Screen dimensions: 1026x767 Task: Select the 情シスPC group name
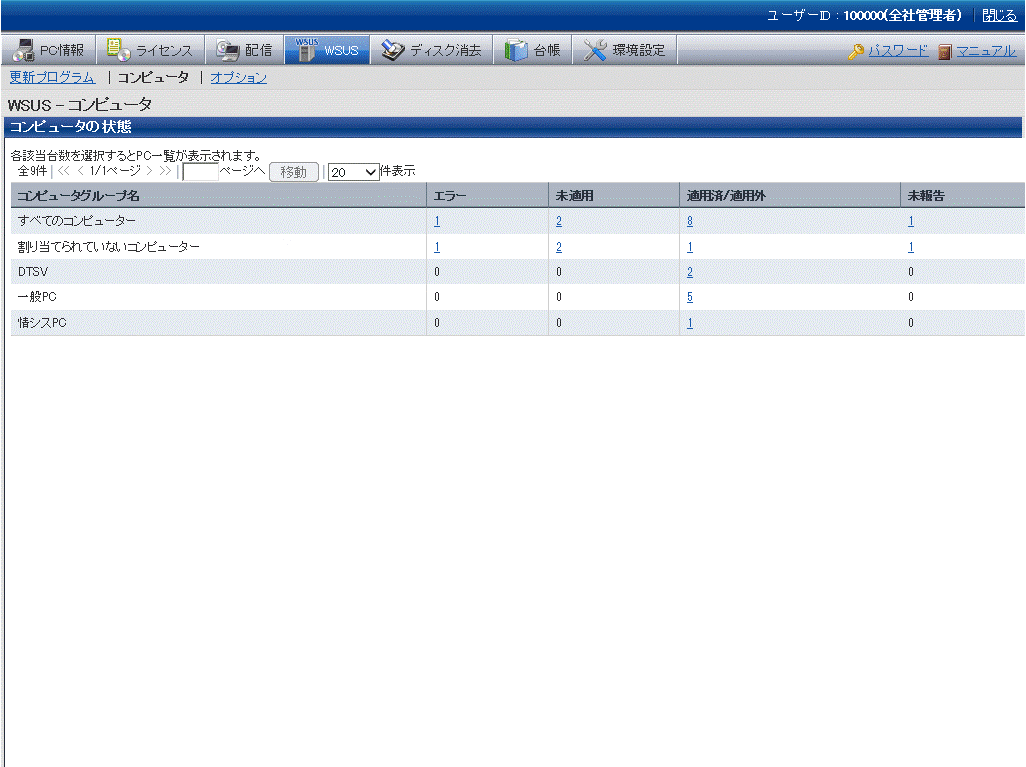pyautogui.click(x=42, y=323)
